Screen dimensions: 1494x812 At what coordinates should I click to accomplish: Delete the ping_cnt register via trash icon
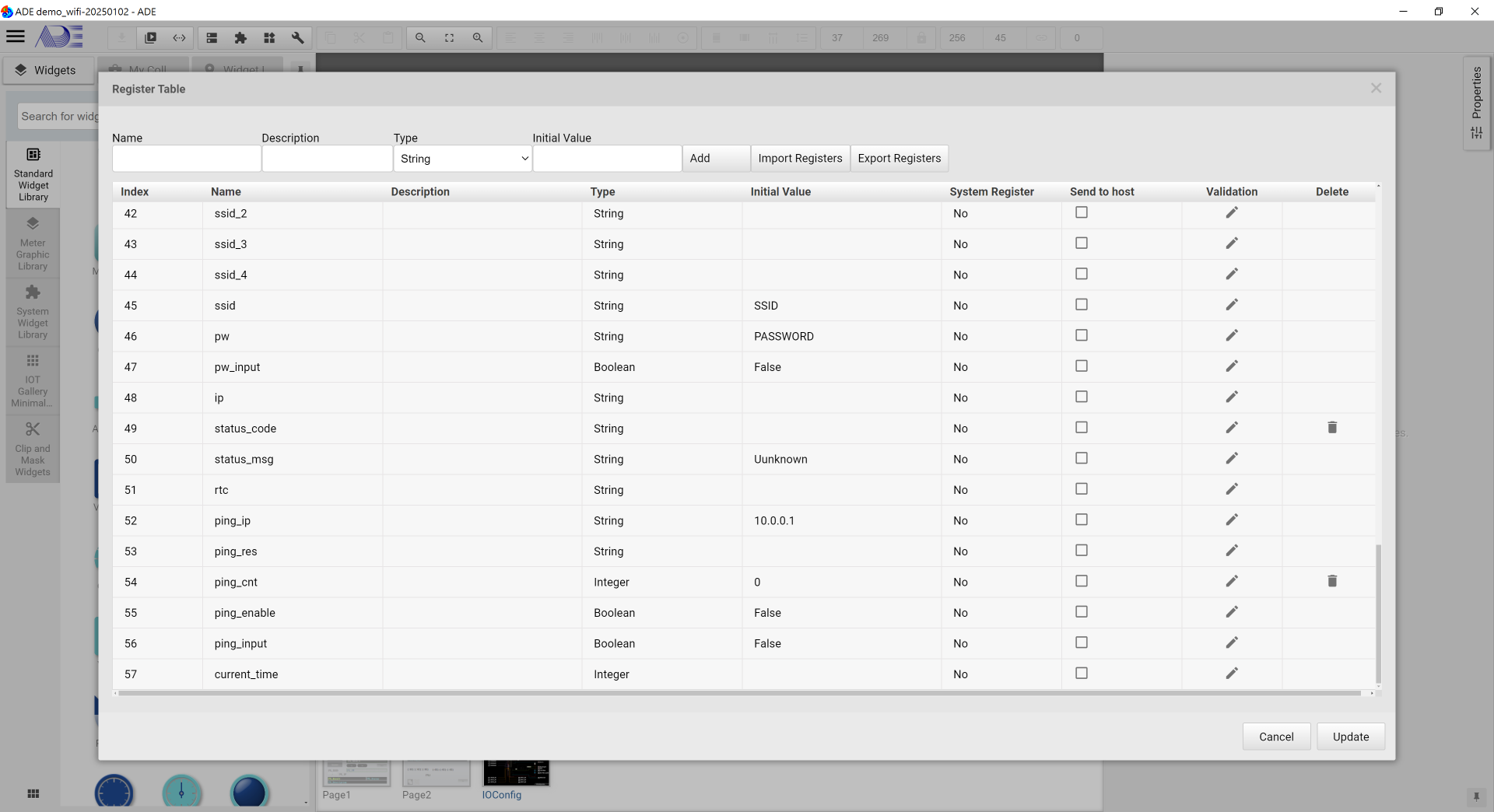(1331, 581)
